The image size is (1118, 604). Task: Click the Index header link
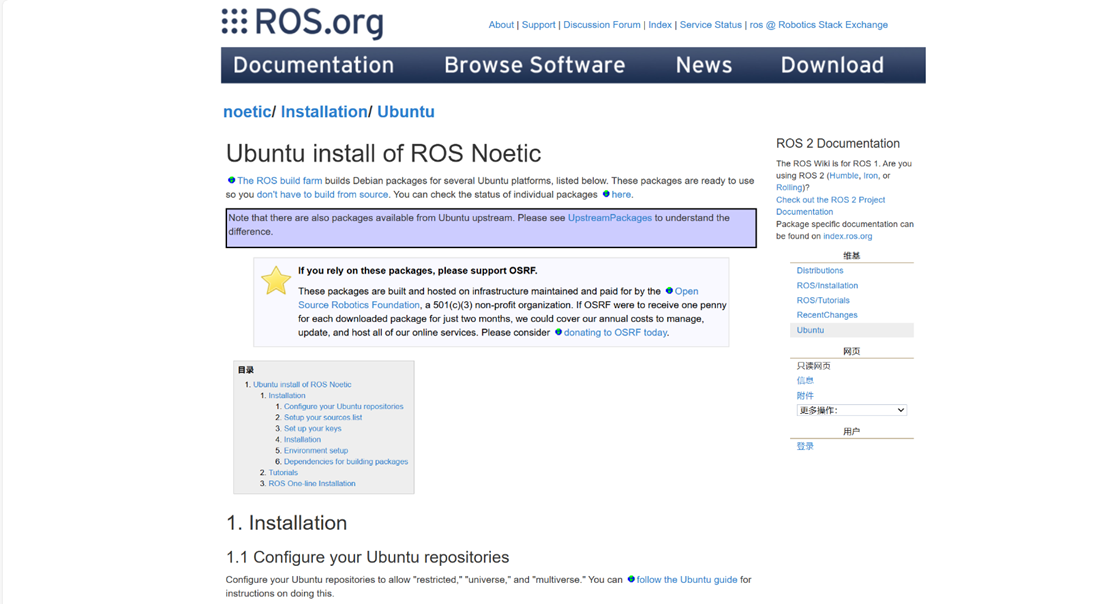point(660,24)
